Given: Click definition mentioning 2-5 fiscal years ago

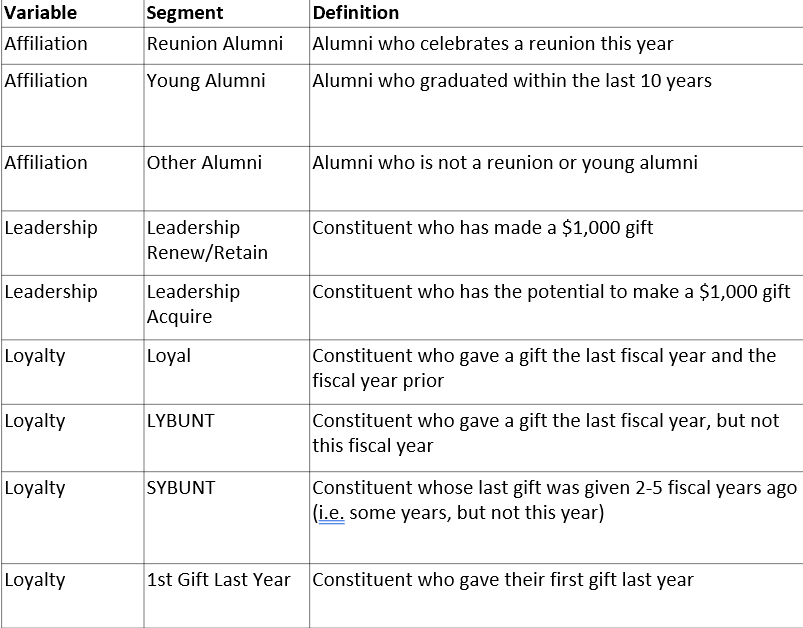Looking at the screenshot, I should pyautogui.click(x=555, y=500).
